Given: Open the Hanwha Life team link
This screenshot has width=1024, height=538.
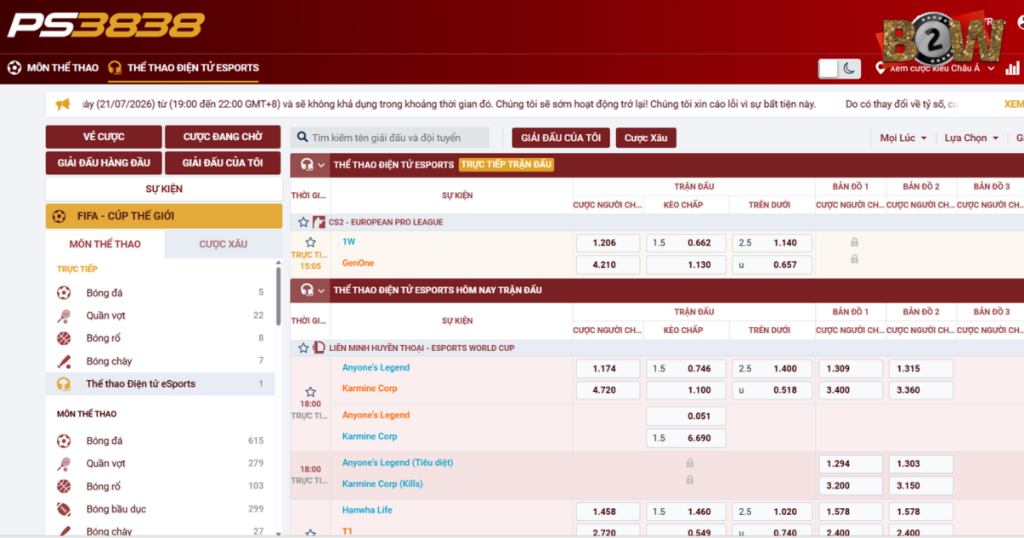Looking at the screenshot, I should pyautogui.click(x=367, y=510).
